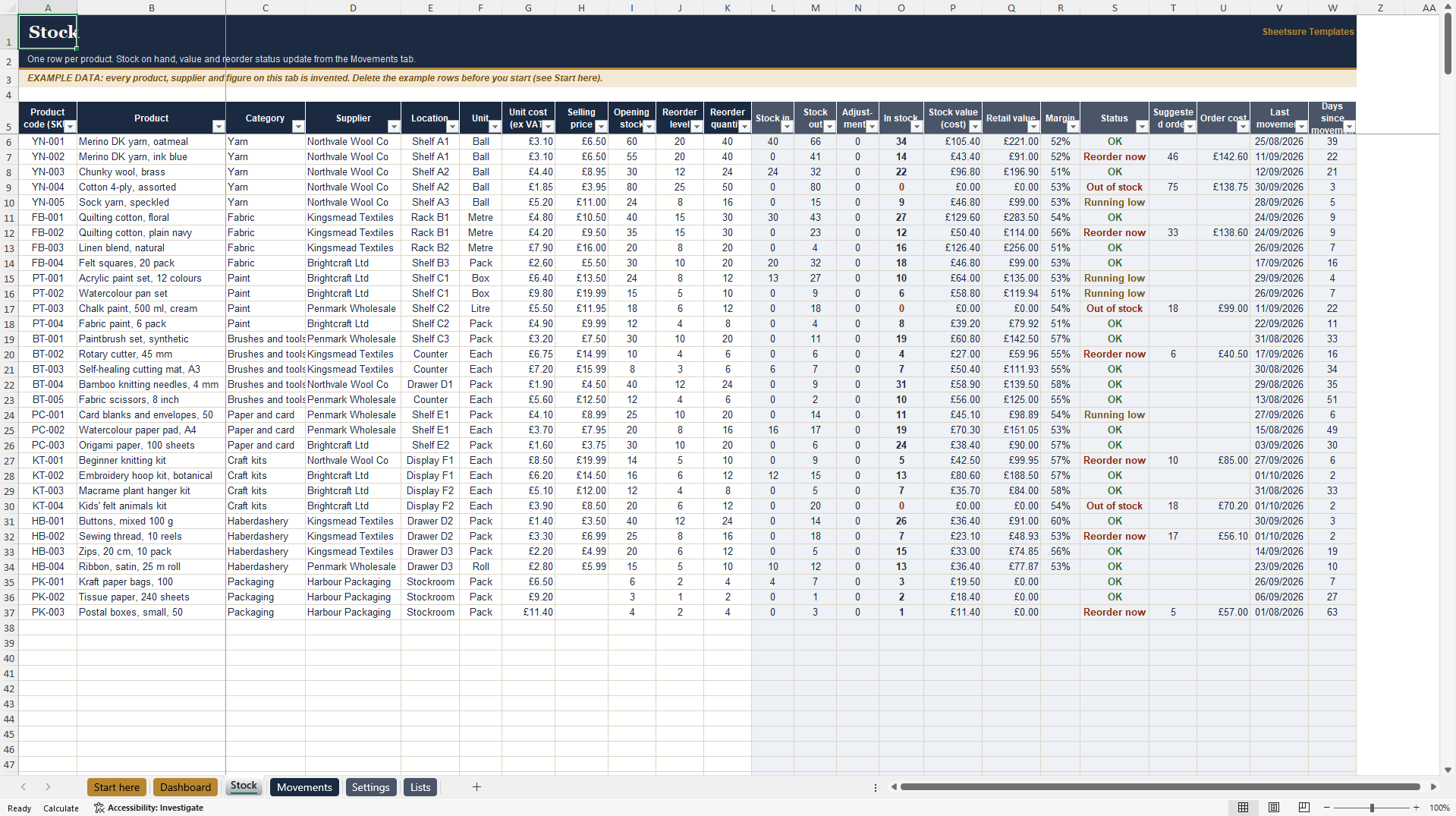Switch to Page Layout view icon
The height and width of the screenshot is (816, 1456).
coord(1274,808)
